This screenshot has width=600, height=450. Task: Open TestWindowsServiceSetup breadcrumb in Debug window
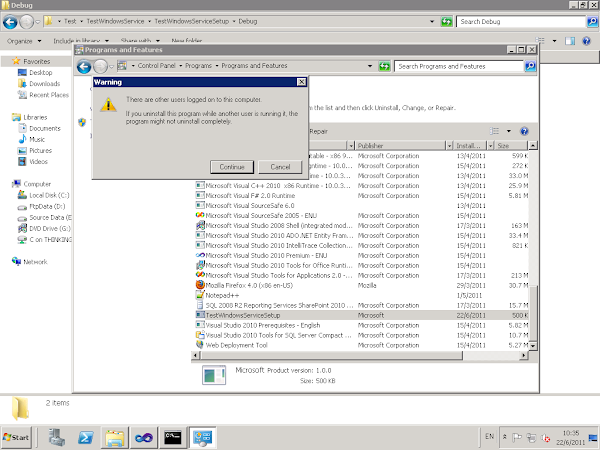click(192, 21)
